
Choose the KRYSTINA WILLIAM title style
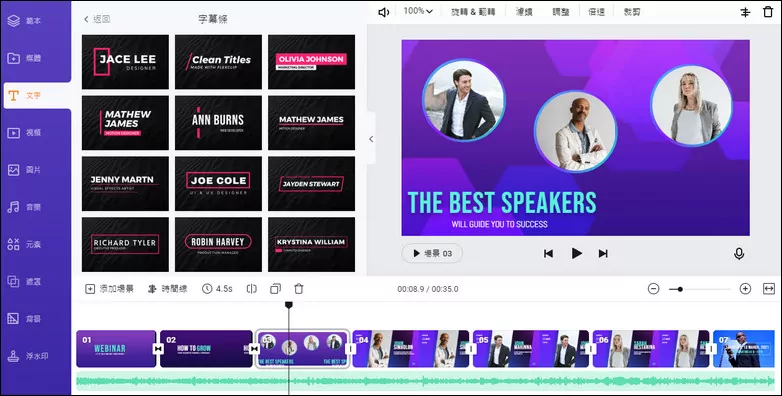(312, 244)
